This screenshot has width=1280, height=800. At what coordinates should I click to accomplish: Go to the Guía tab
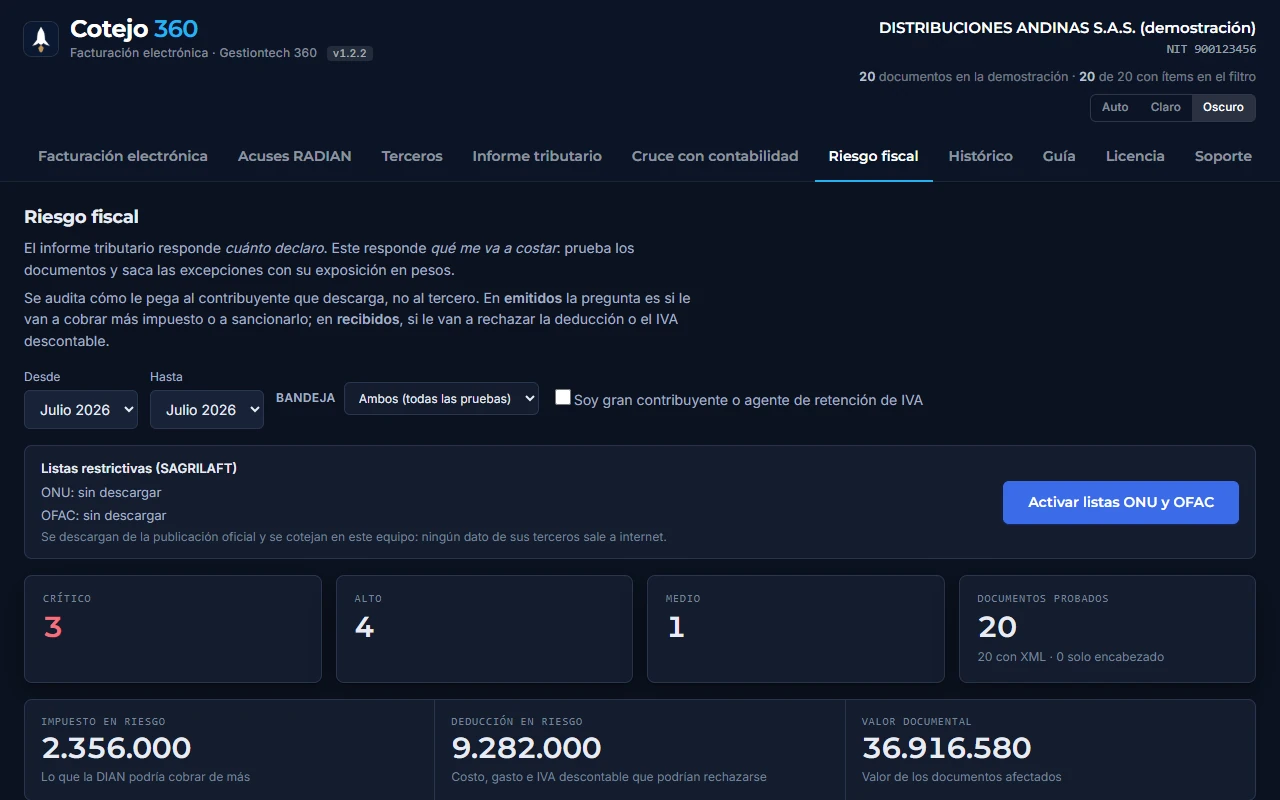(1059, 156)
